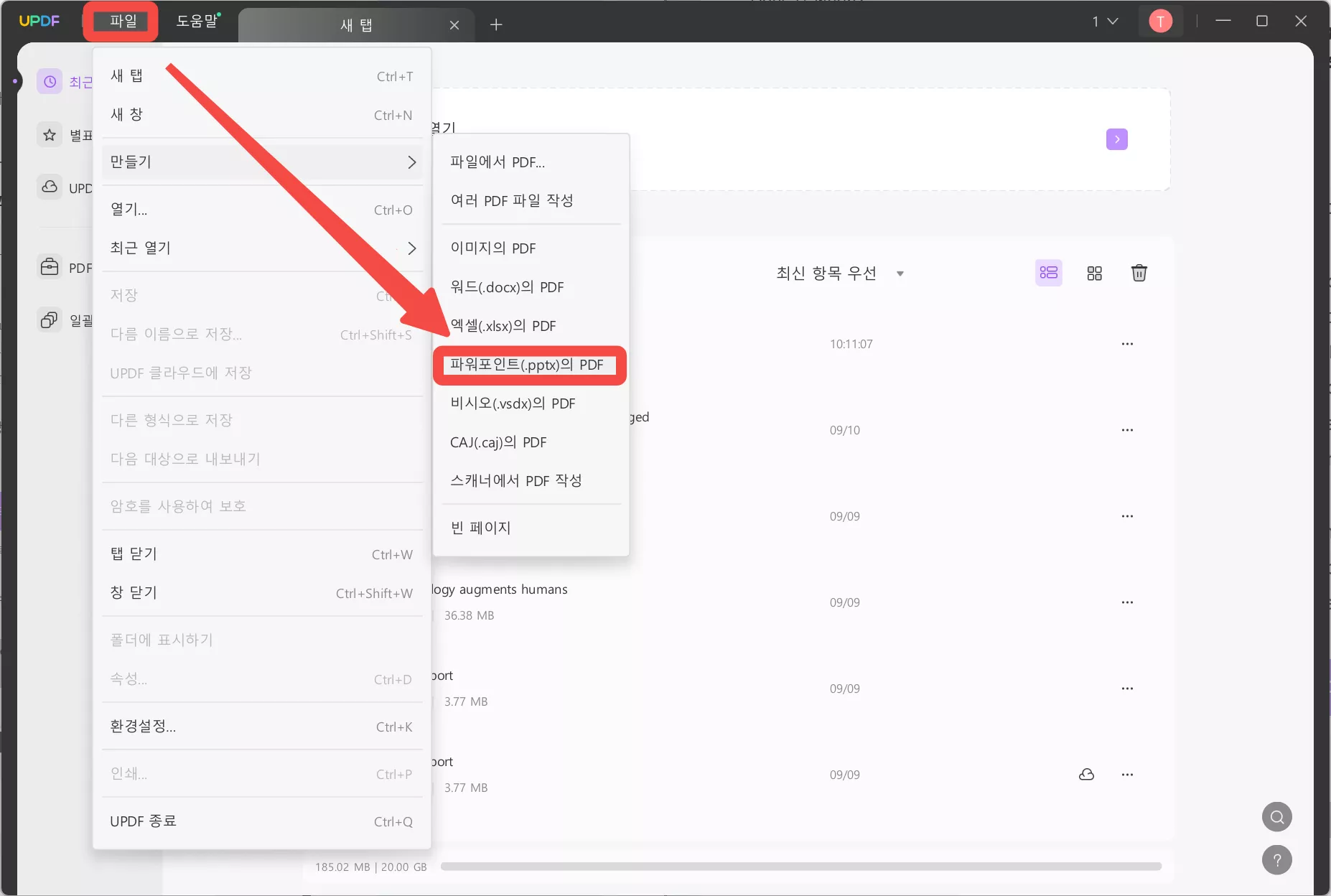The image size is (1331, 896).
Task: Click the cloud upload icon on last file
Action: [x=1087, y=775]
